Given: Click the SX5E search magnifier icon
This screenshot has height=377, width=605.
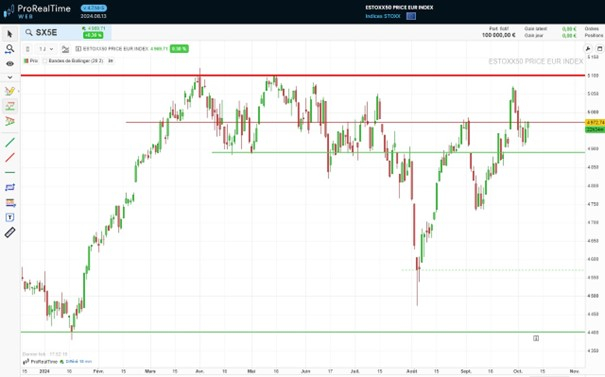Looking at the screenshot, I should tap(29, 32).
